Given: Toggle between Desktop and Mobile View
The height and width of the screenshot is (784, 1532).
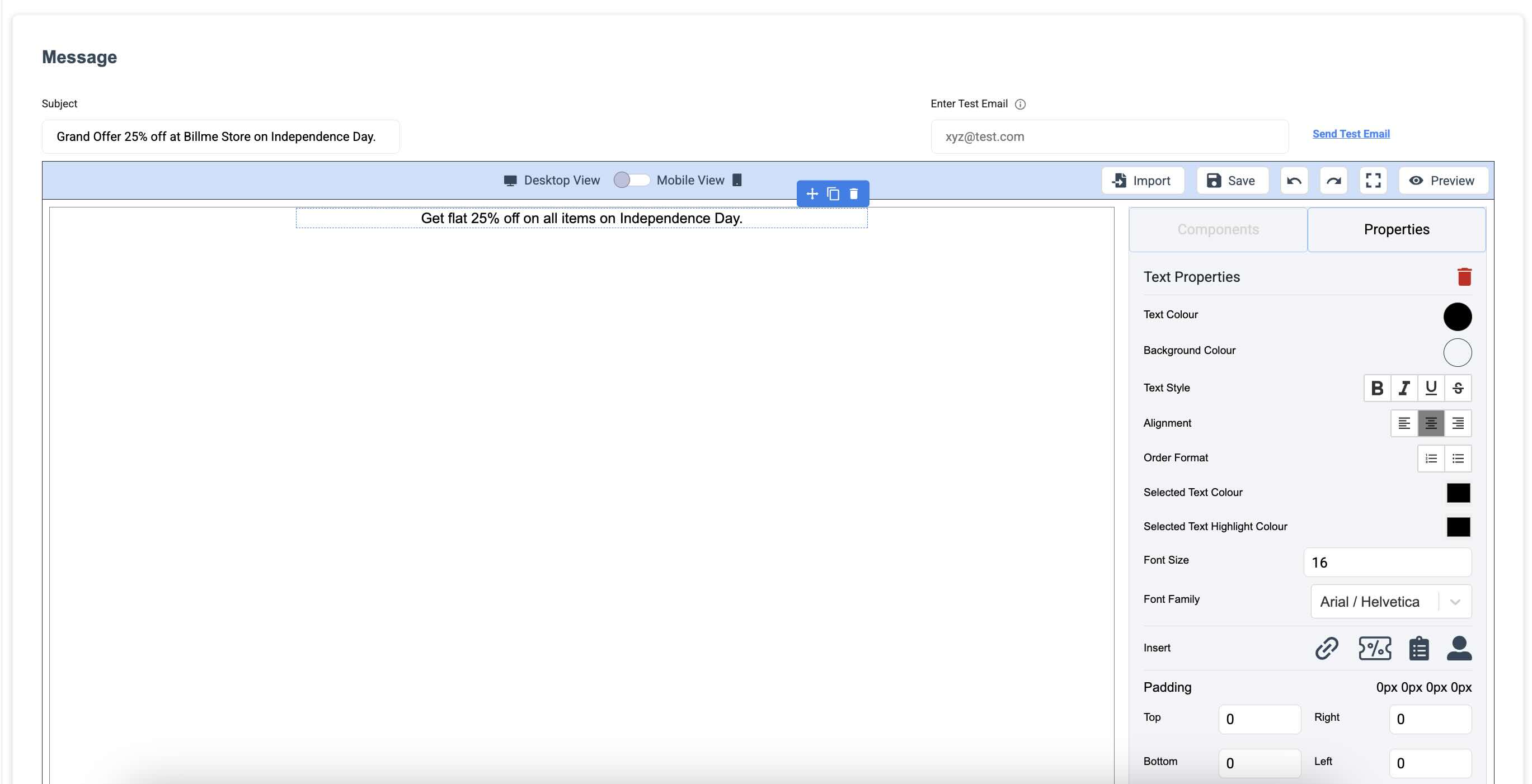Looking at the screenshot, I should [x=631, y=180].
